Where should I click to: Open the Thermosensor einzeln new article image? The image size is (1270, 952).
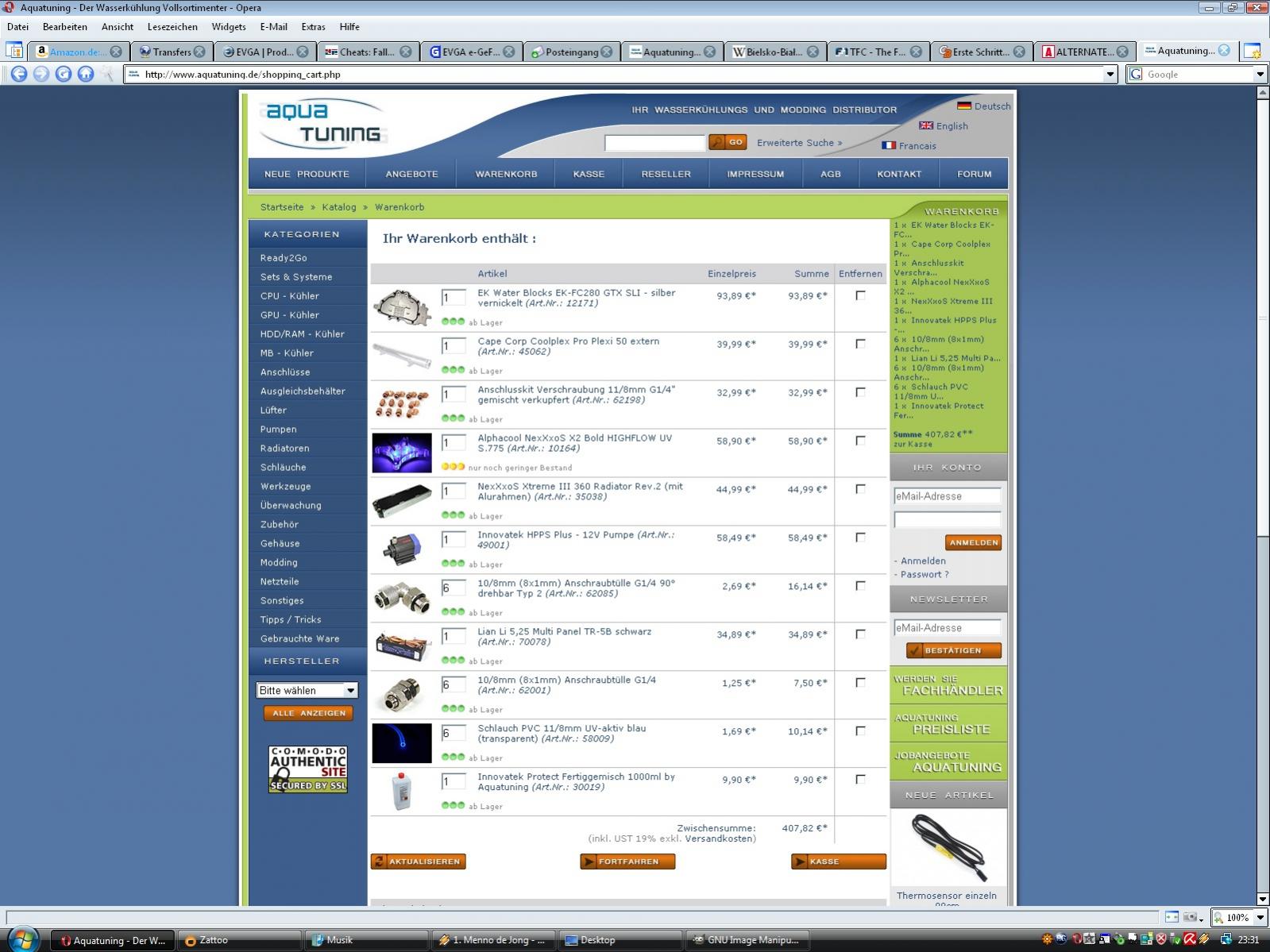pyautogui.click(x=948, y=849)
